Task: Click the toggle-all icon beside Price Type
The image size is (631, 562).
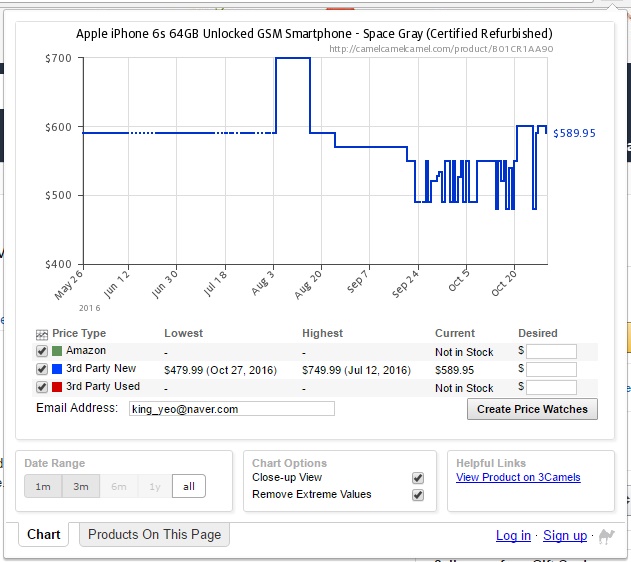Action: coord(42,334)
